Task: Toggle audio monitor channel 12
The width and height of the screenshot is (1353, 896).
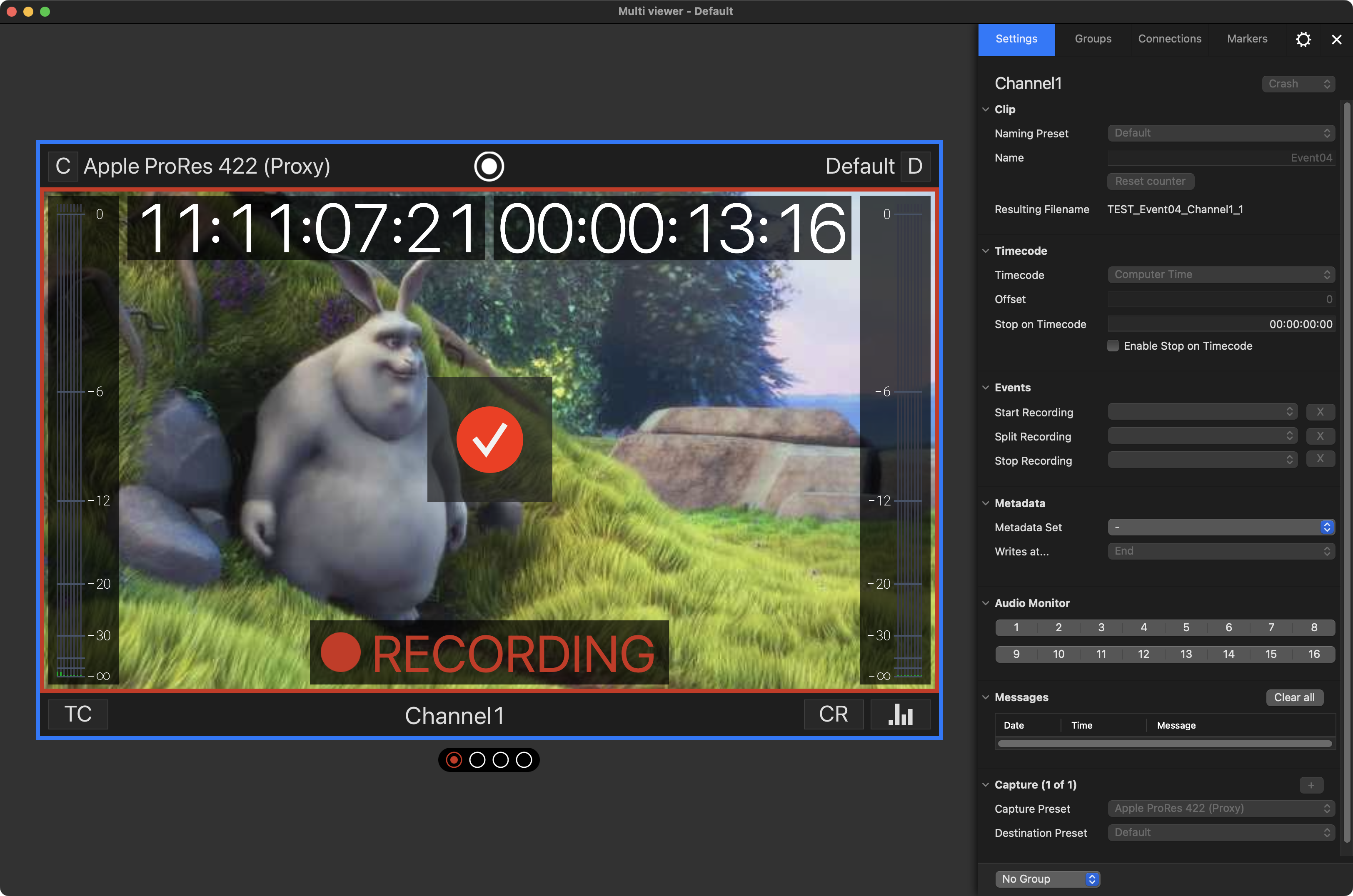Action: (1144, 654)
